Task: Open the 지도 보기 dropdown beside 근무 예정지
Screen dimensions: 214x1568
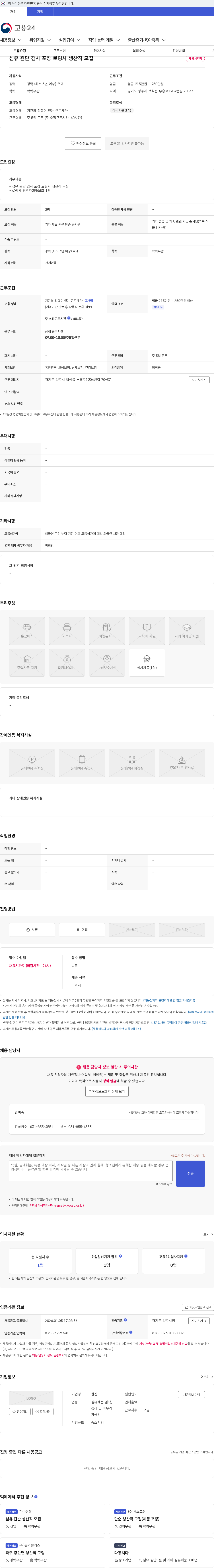Action: click(x=199, y=380)
